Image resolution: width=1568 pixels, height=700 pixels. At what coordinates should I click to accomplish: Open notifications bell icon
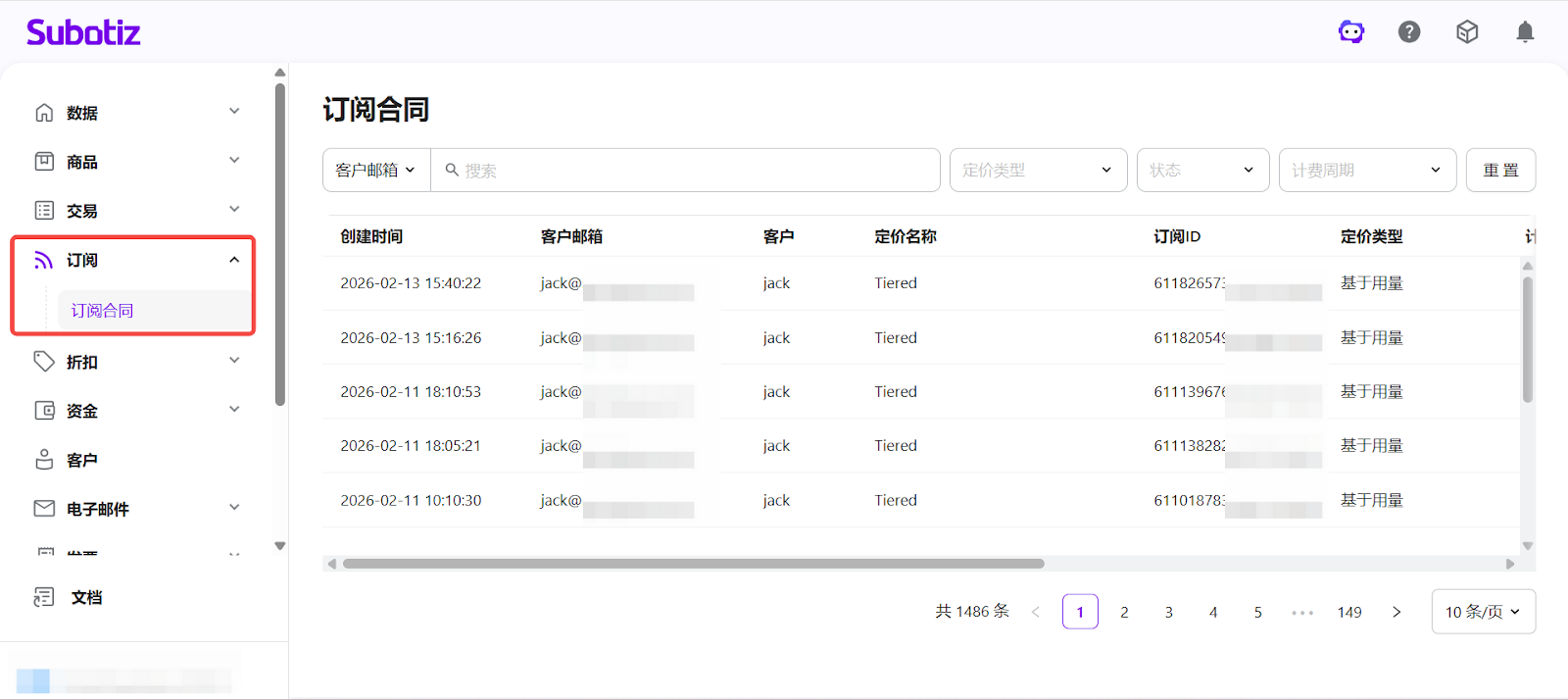[1525, 32]
